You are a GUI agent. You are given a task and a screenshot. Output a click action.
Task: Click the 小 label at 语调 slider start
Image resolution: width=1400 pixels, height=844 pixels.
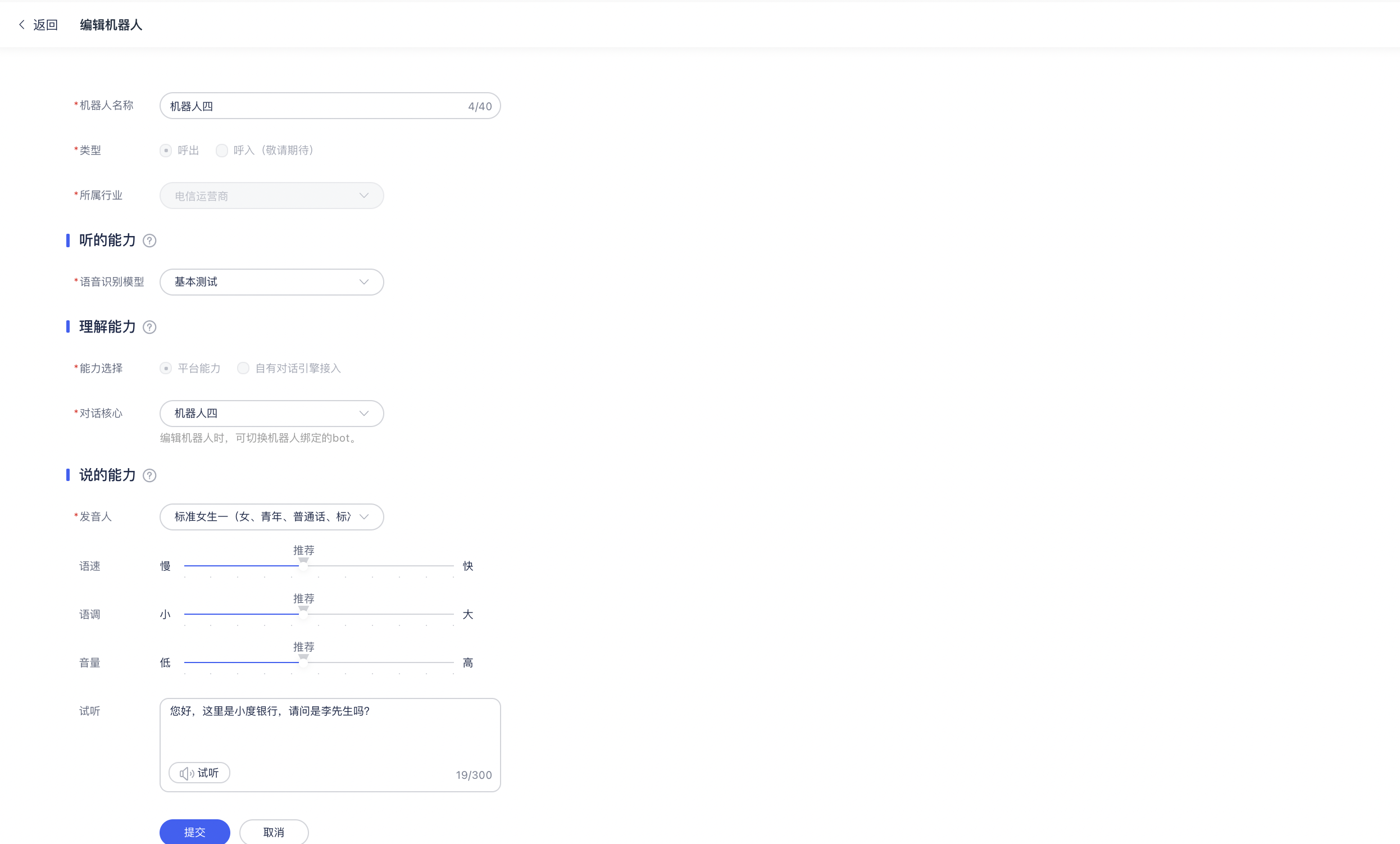coord(165,614)
